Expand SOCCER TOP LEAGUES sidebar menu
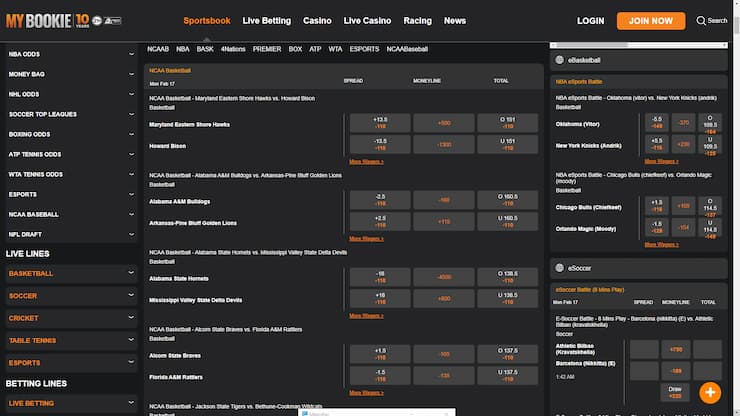The width and height of the screenshot is (740, 416). 71,114
